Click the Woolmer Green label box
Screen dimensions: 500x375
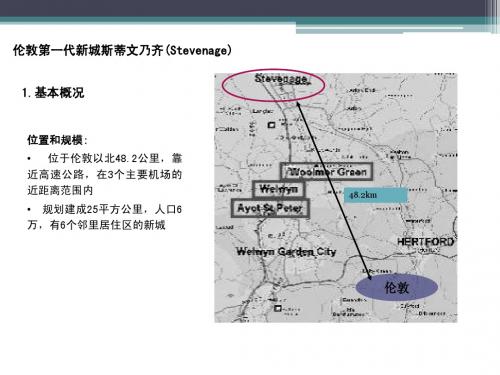pos(326,172)
